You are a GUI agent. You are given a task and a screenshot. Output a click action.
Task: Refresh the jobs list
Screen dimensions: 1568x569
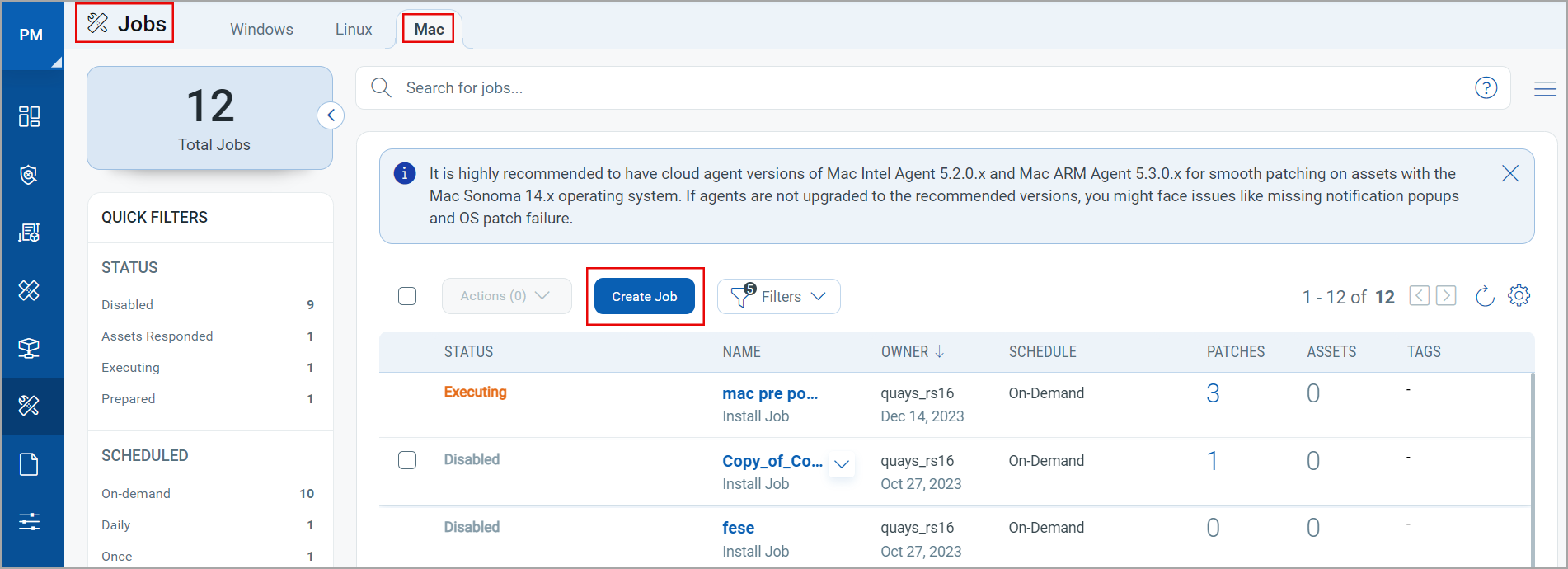tap(1484, 296)
